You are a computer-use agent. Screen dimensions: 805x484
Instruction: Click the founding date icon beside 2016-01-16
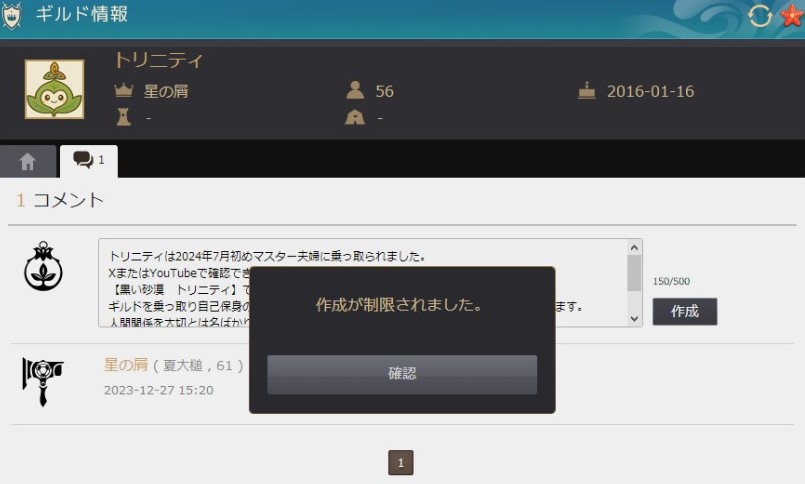[587, 92]
